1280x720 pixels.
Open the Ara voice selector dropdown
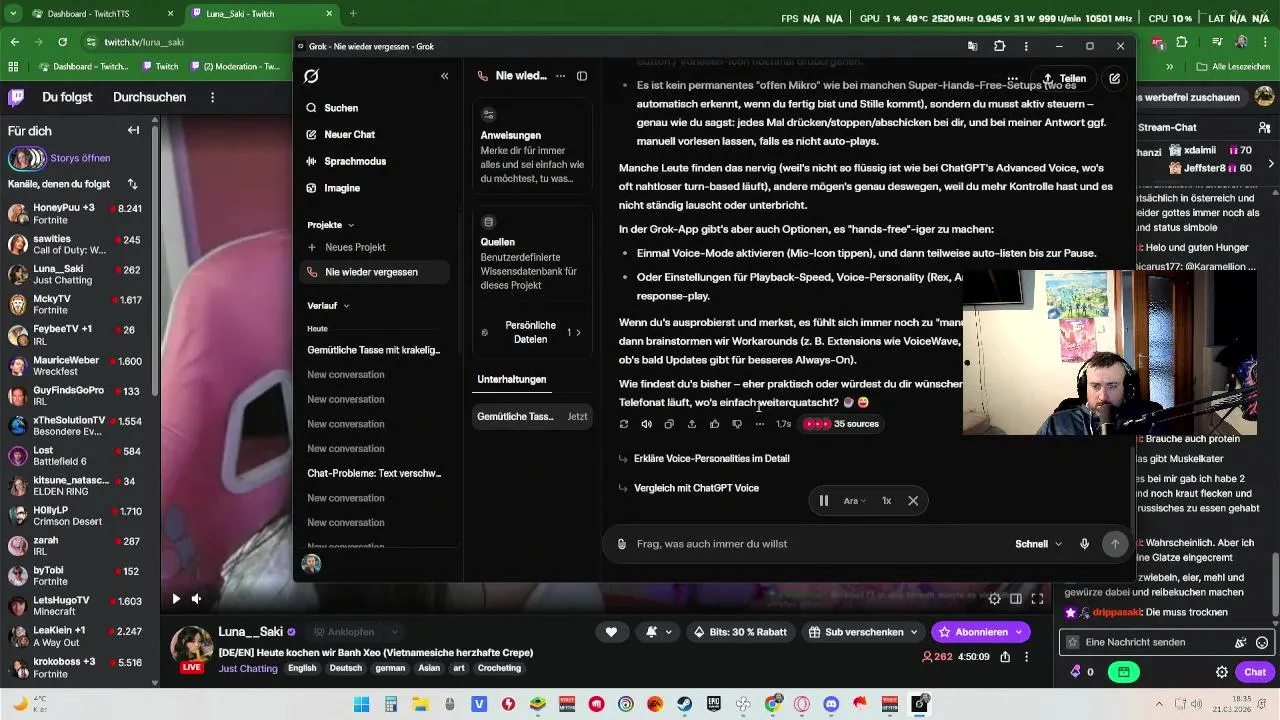pos(855,501)
